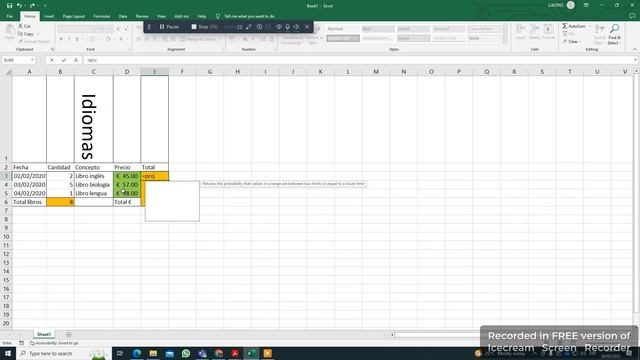This screenshot has height=360, width=640.
Task: Switch to the Page Layout tab
Action: [x=73, y=16]
